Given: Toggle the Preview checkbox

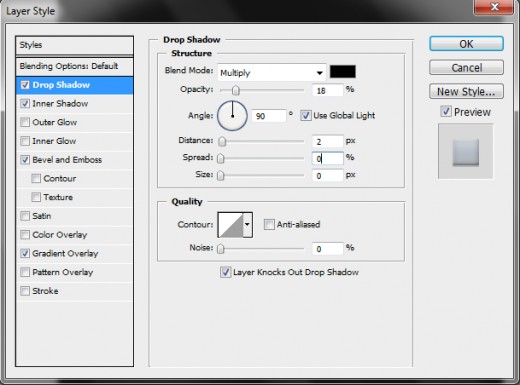Looking at the screenshot, I should 446,111.
